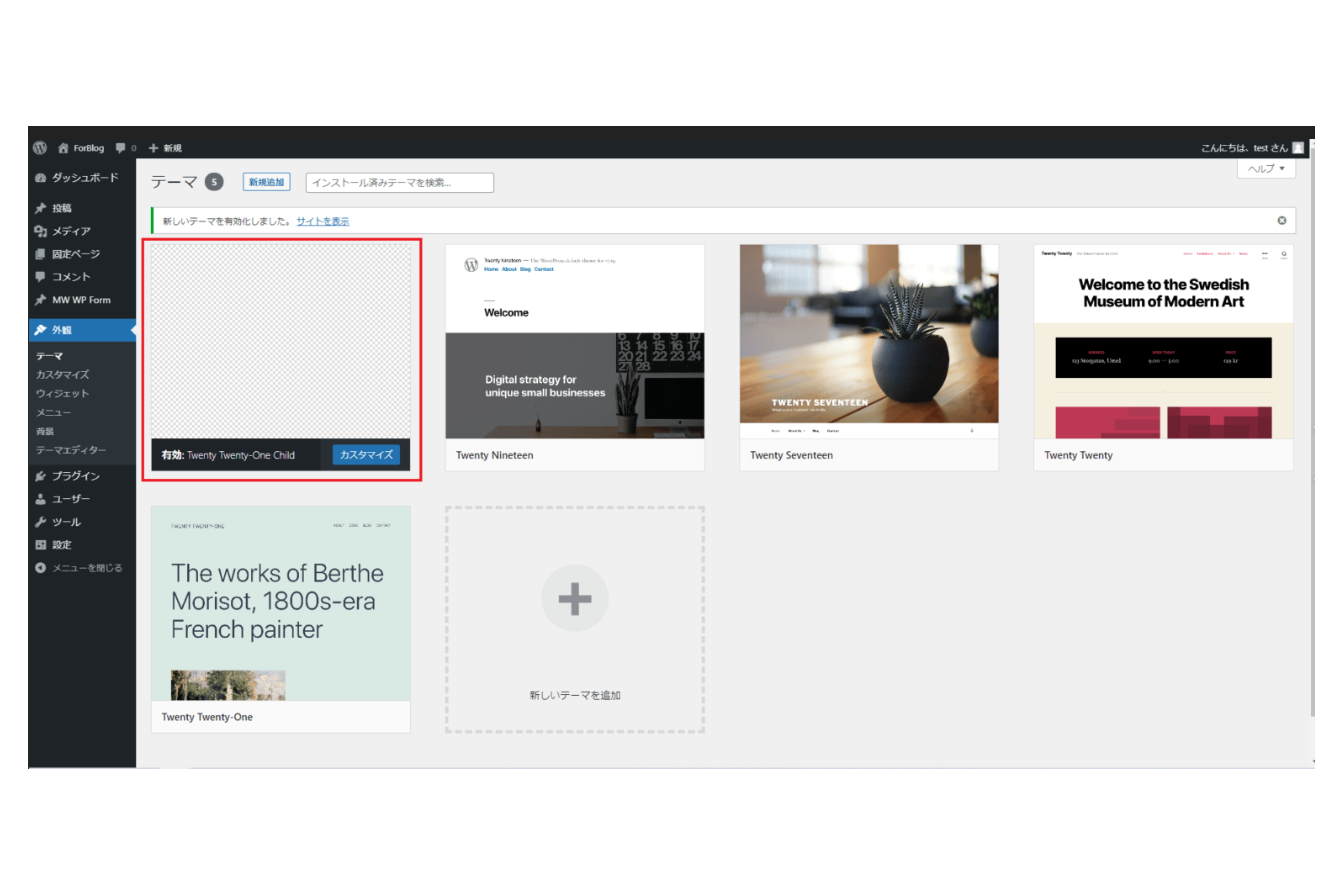Open the ForBlog site home icon

click(x=64, y=148)
